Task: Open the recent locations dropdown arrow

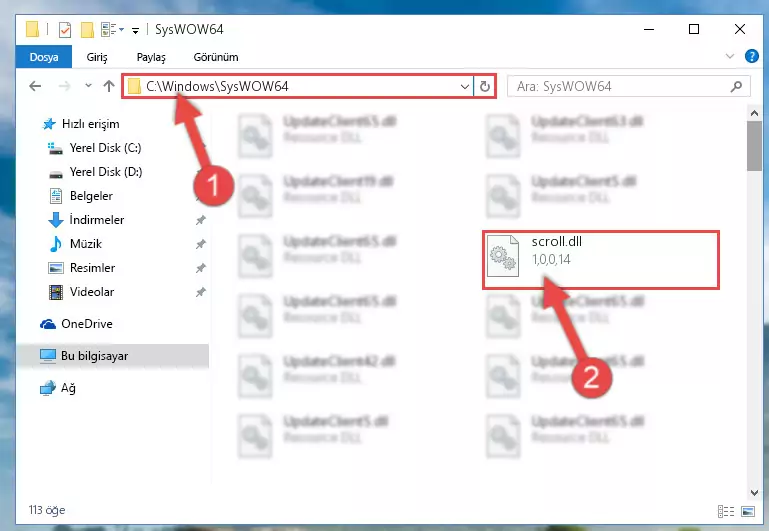Action: coord(88,86)
